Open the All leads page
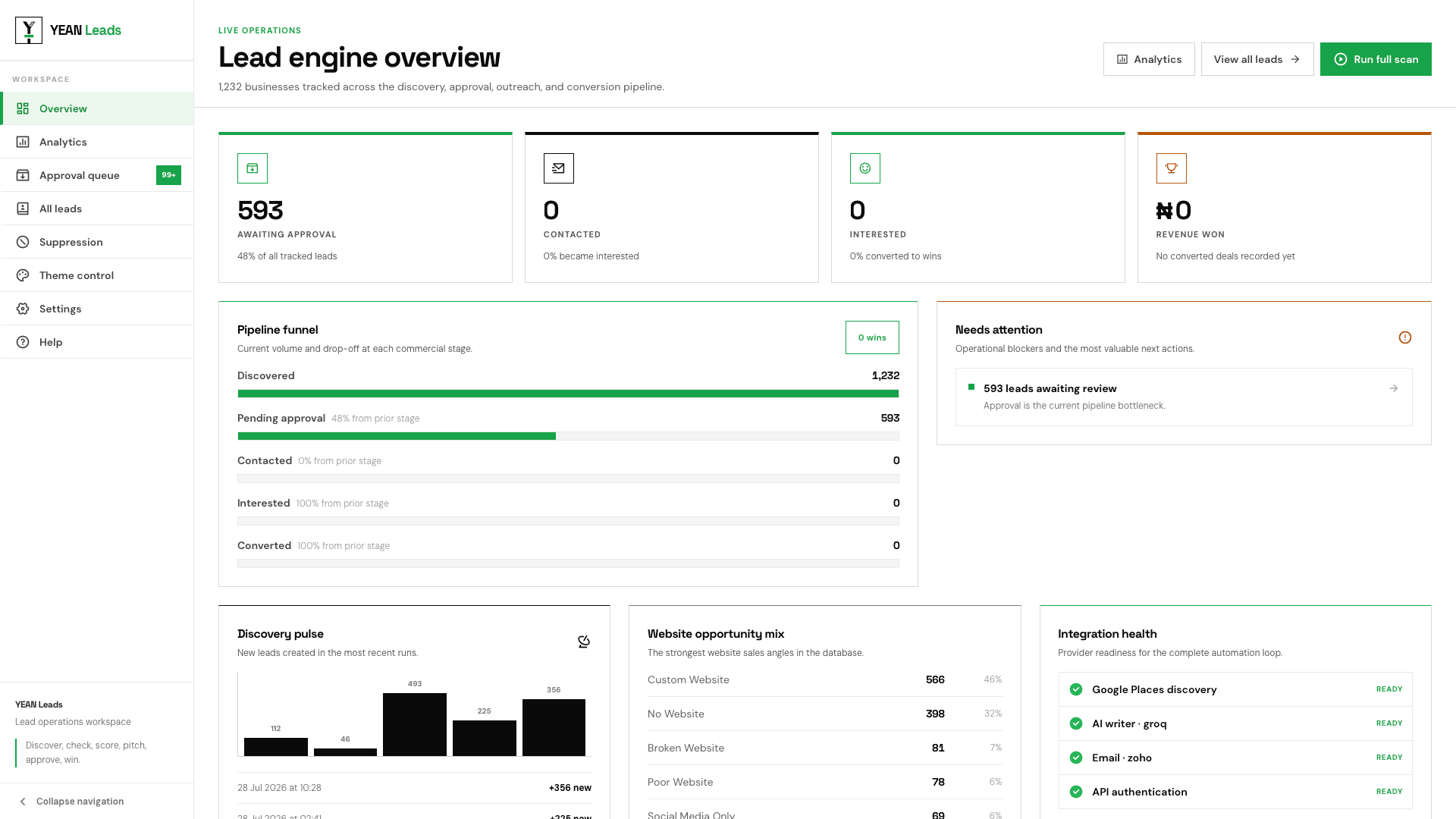The height and width of the screenshot is (819, 1456). click(97, 209)
